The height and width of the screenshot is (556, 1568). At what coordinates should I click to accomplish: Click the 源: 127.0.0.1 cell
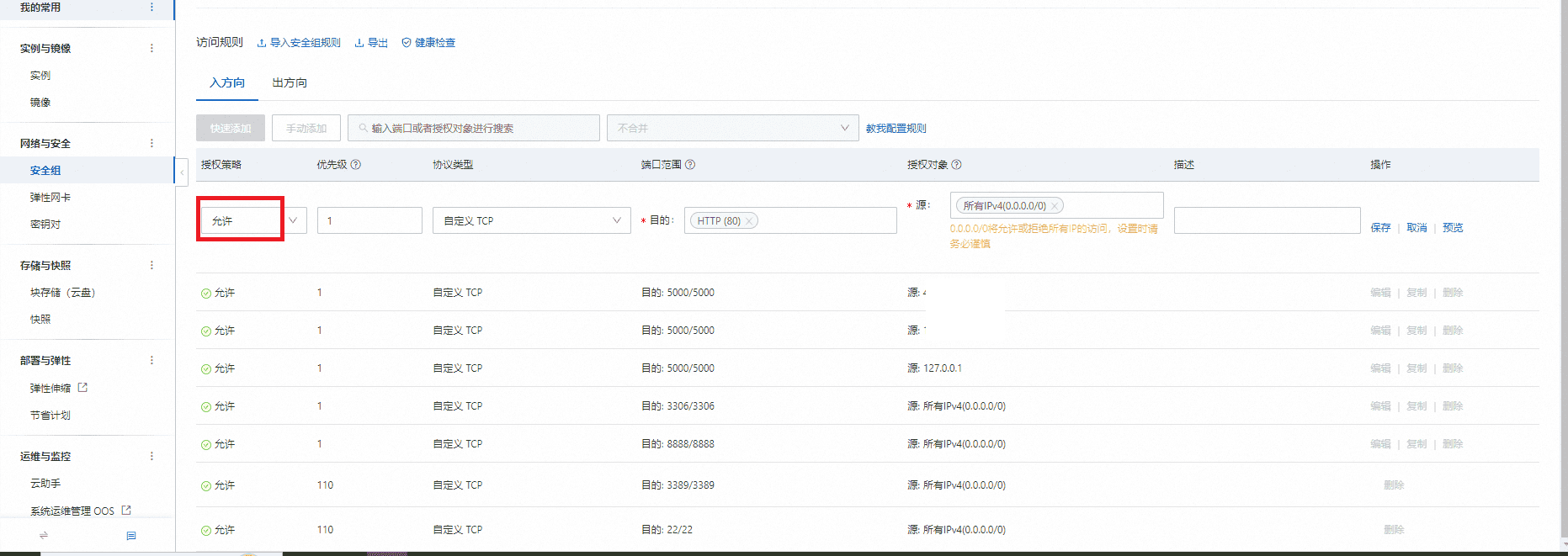(934, 368)
